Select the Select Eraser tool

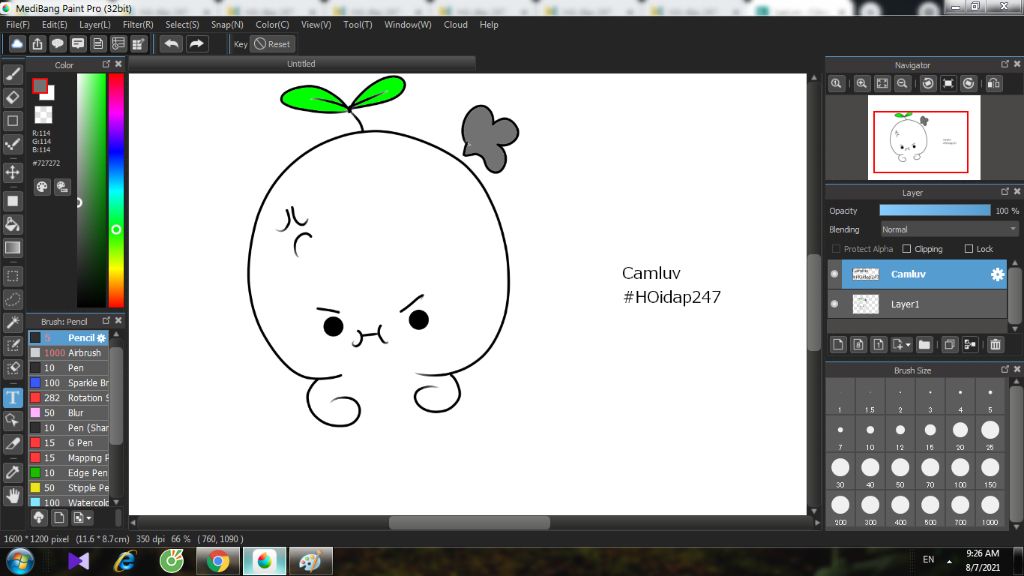point(12,368)
